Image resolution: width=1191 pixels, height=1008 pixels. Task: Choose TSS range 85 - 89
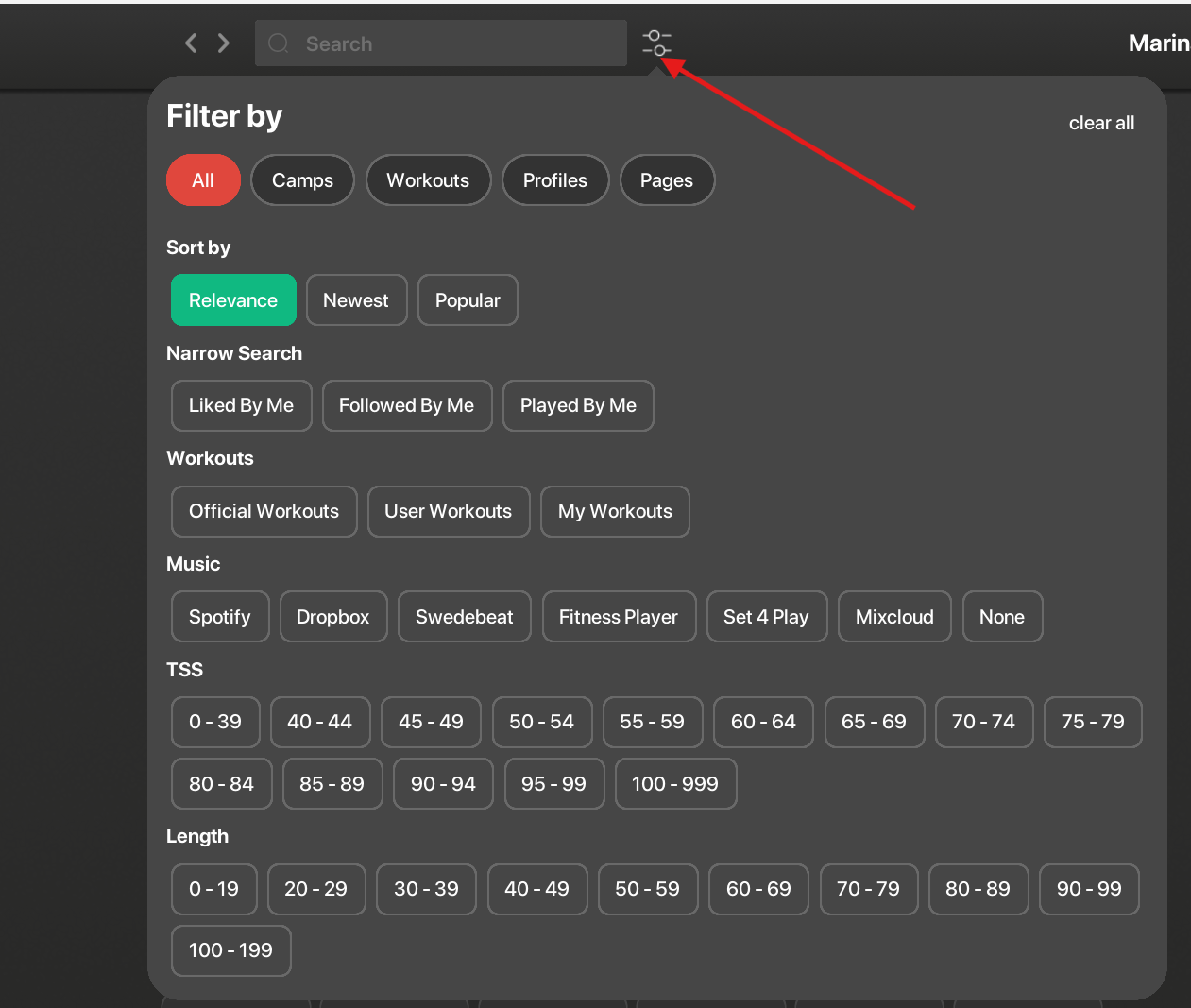(x=332, y=784)
